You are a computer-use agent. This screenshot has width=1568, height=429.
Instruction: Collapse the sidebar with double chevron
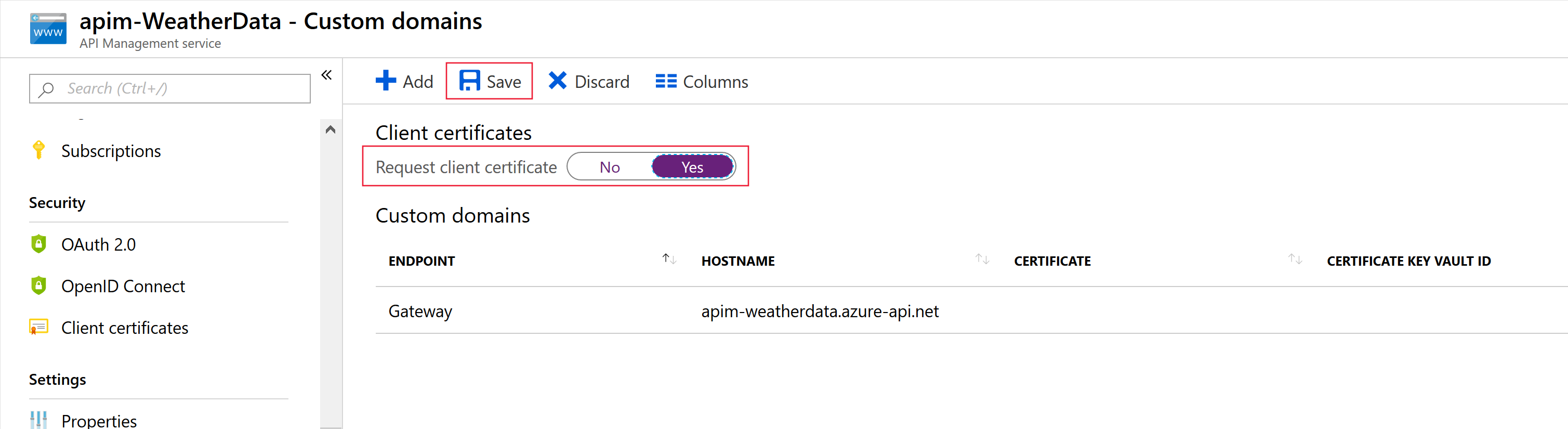pos(327,75)
